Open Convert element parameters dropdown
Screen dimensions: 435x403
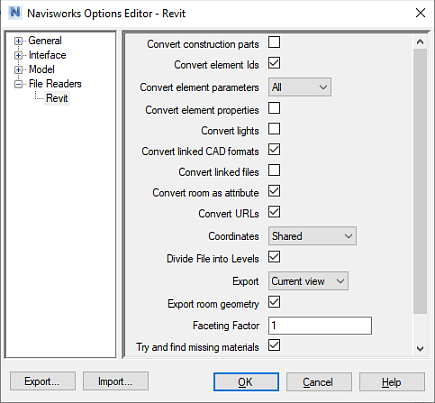(x=300, y=87)
